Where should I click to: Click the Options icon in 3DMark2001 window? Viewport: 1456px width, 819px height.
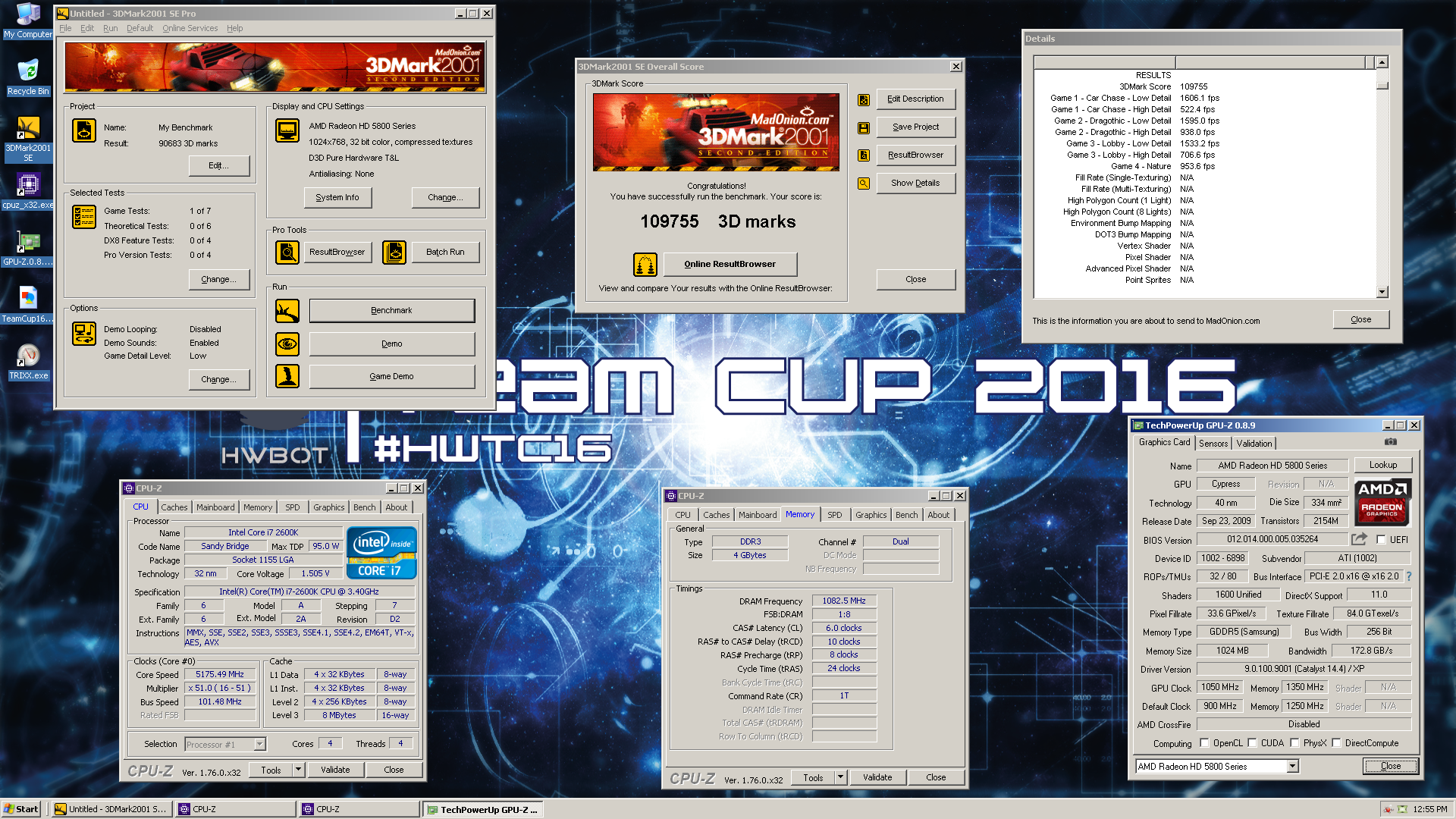click(84, 333)
